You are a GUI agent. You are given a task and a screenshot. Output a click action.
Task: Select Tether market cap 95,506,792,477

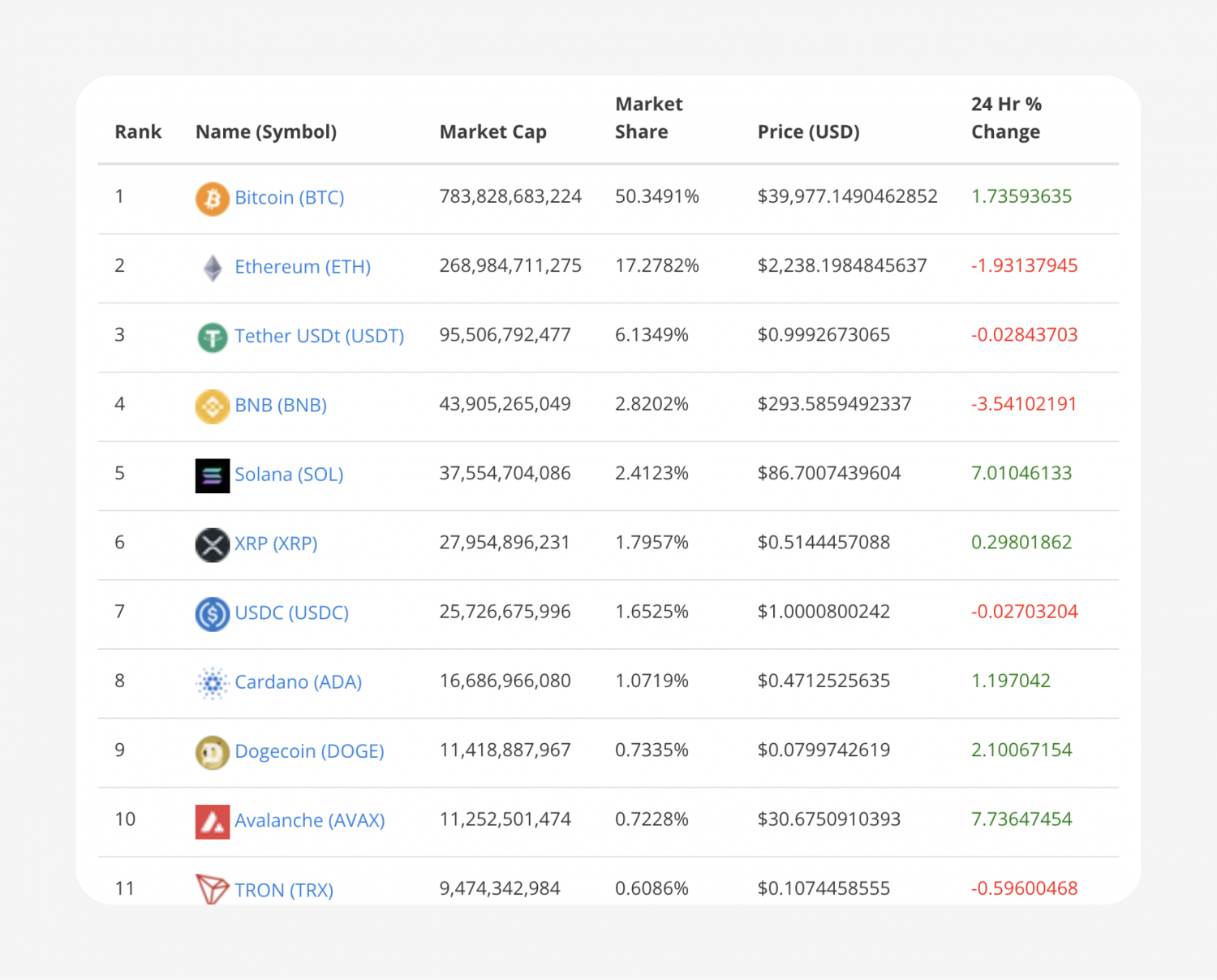[x=505, y=334]
